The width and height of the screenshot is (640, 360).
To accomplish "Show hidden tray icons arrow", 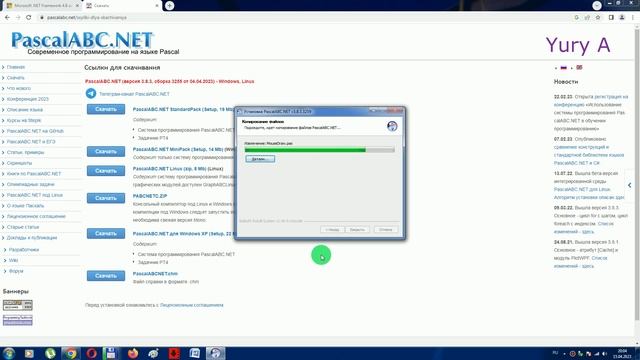I will (564, 353).
